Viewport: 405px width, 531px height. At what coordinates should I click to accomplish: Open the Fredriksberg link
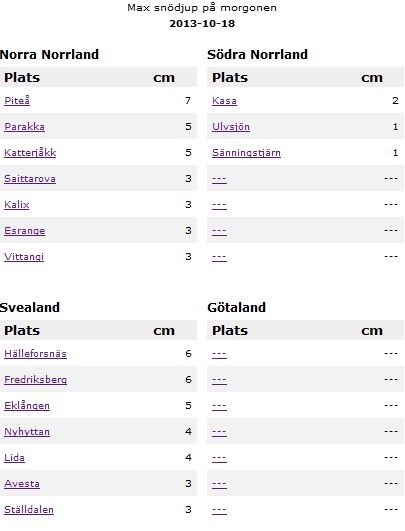35,380
